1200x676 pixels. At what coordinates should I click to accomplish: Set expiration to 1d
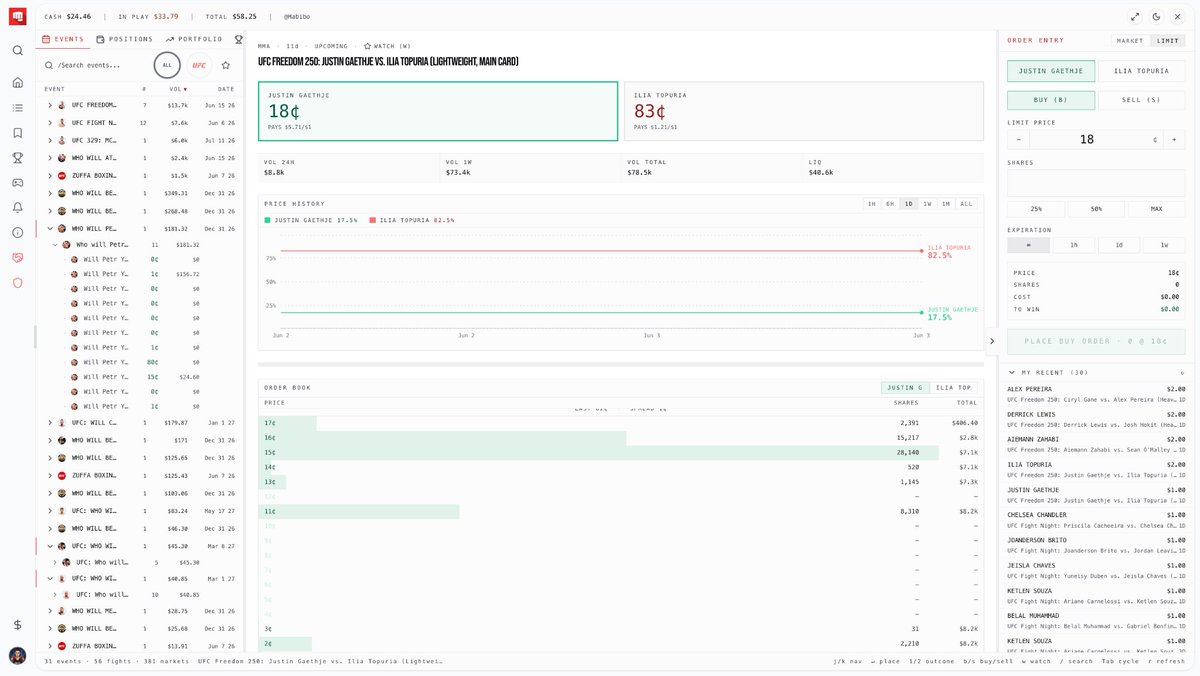tap(1119, 245)
